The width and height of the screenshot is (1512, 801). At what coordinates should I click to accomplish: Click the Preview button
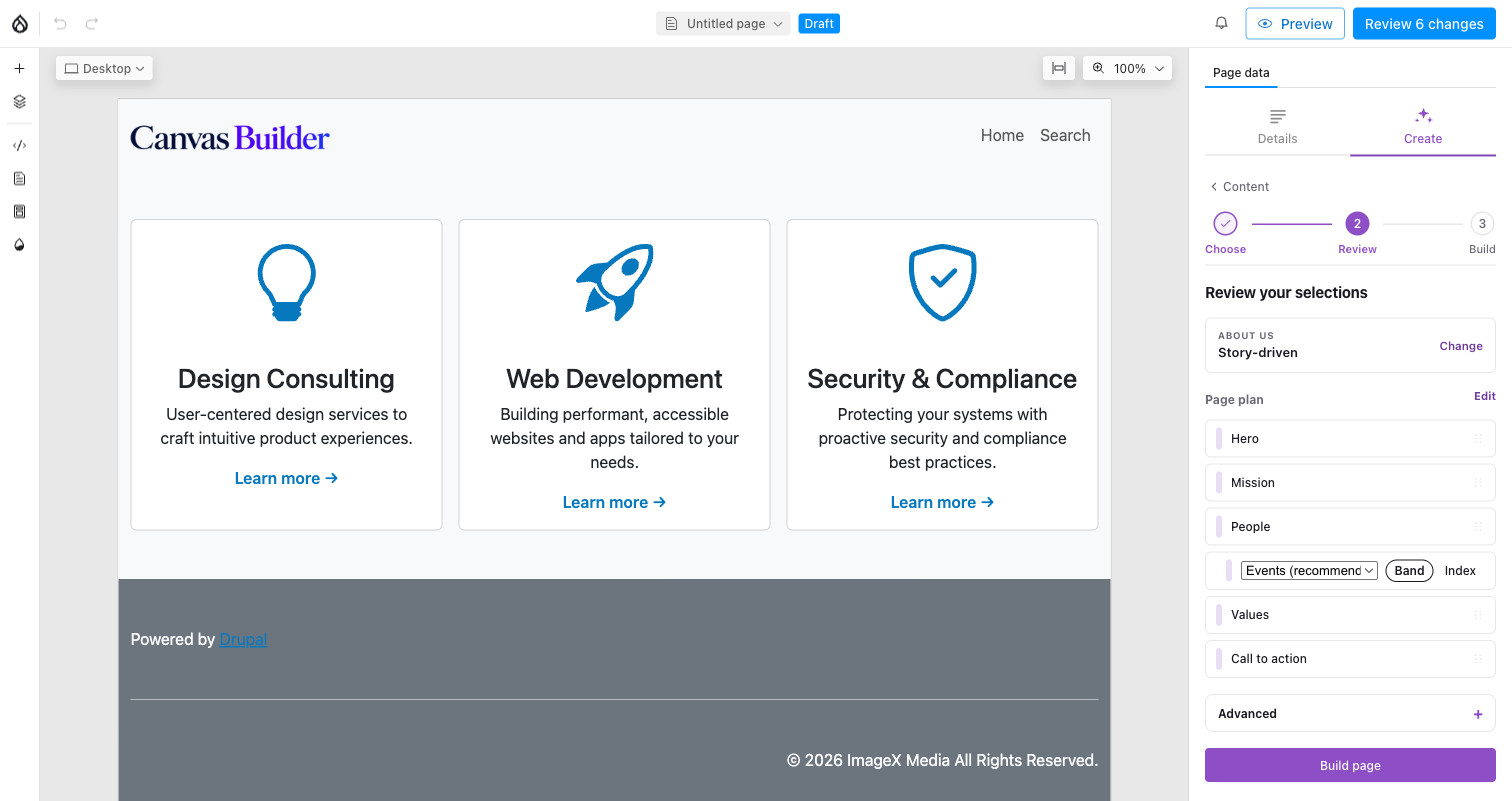click(1295, 24)
